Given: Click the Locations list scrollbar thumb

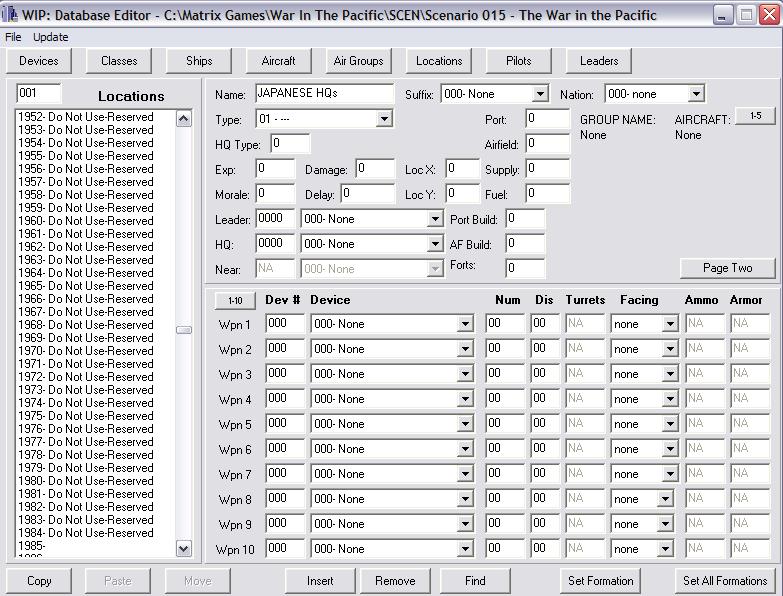Looking at the screenshot, I should 184,330.
